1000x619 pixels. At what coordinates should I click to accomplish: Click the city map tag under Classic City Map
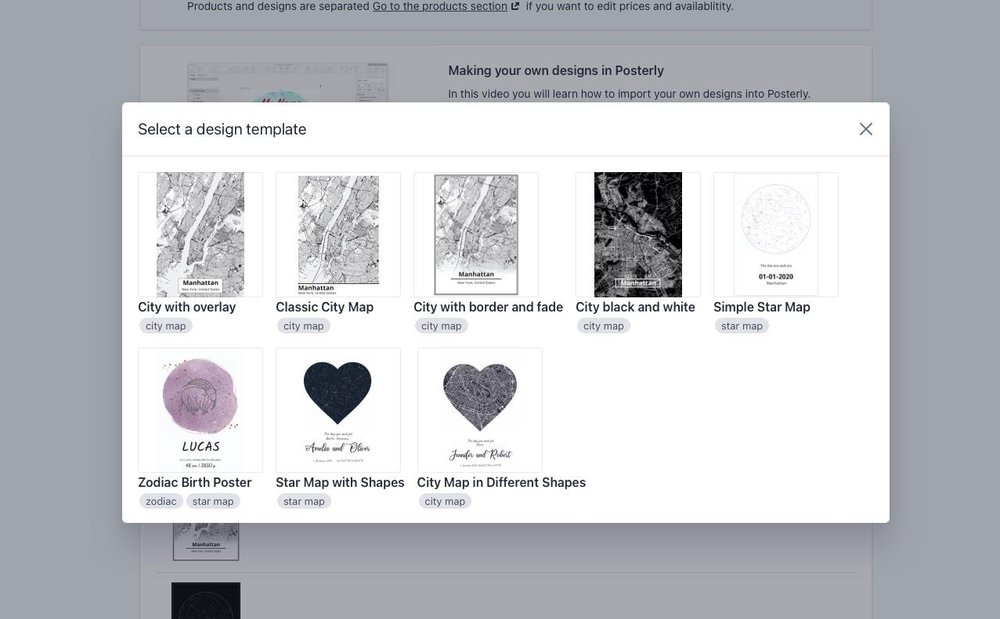pos(303,325)
